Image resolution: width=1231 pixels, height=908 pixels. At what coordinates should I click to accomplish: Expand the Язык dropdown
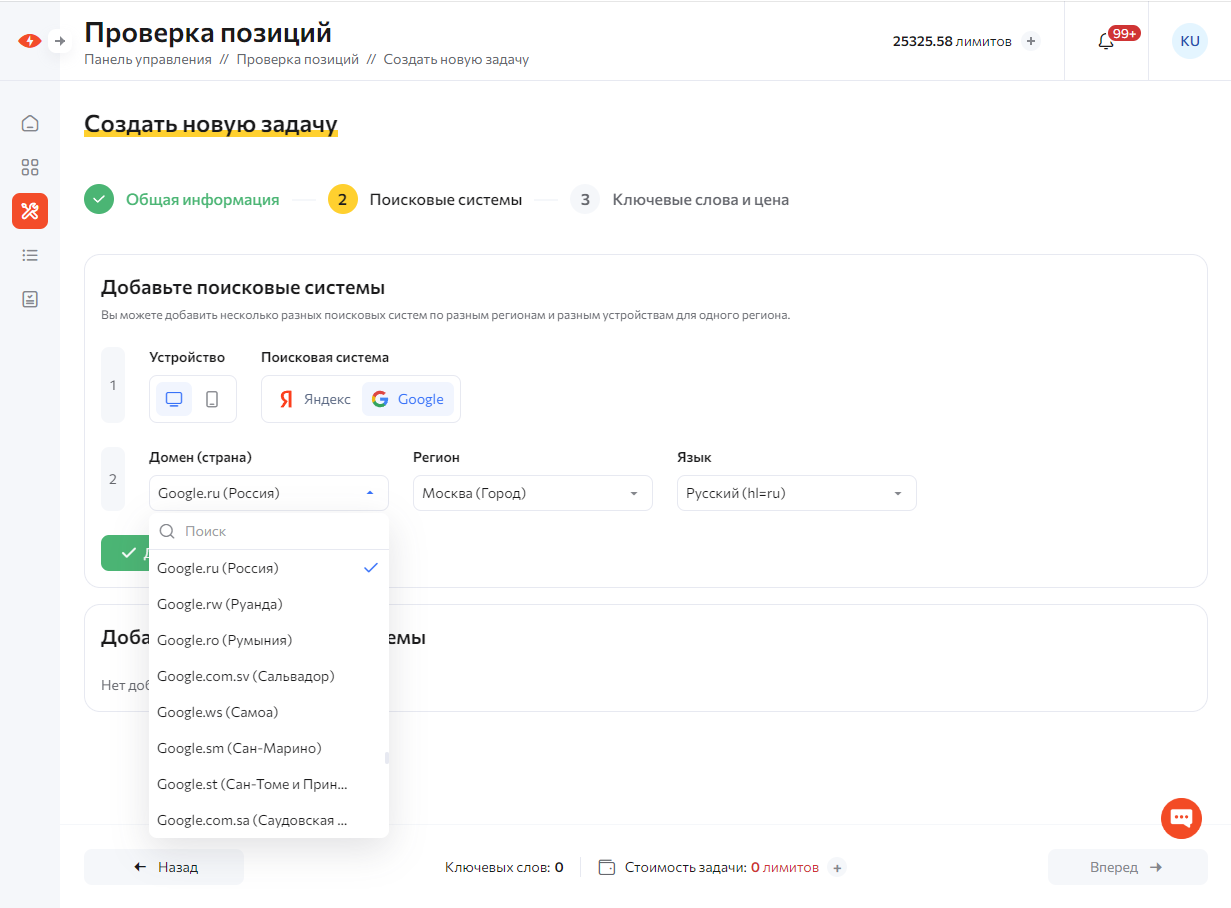796,493
